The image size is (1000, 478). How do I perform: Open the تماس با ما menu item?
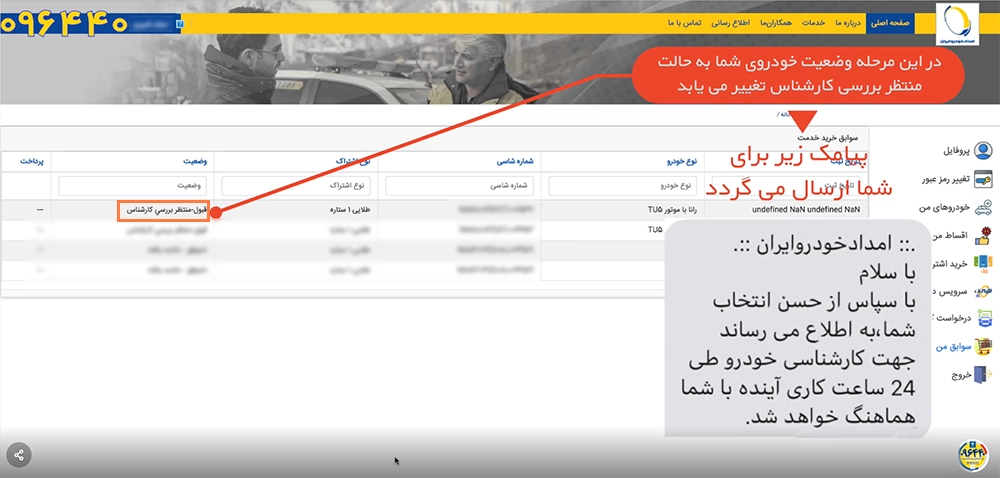click(x=684, y=22)
